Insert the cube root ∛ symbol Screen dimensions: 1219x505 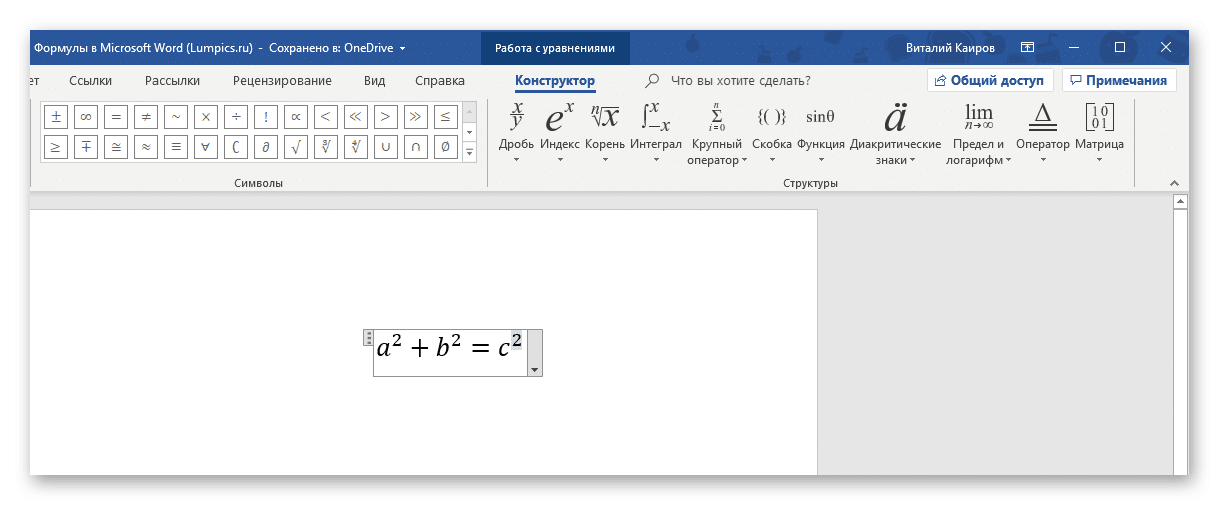326,147
